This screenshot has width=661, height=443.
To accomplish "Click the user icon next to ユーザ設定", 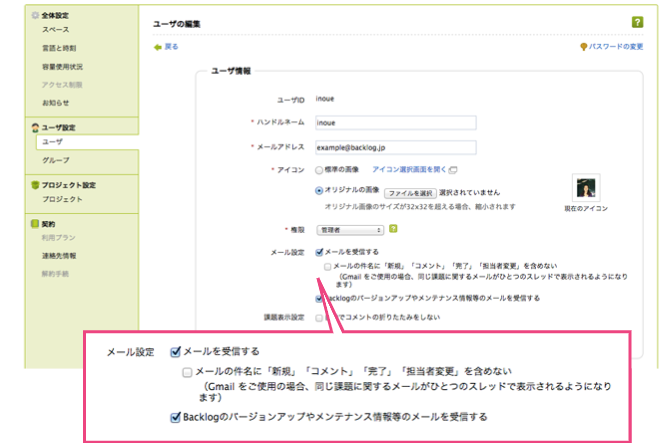I will 35,127.
